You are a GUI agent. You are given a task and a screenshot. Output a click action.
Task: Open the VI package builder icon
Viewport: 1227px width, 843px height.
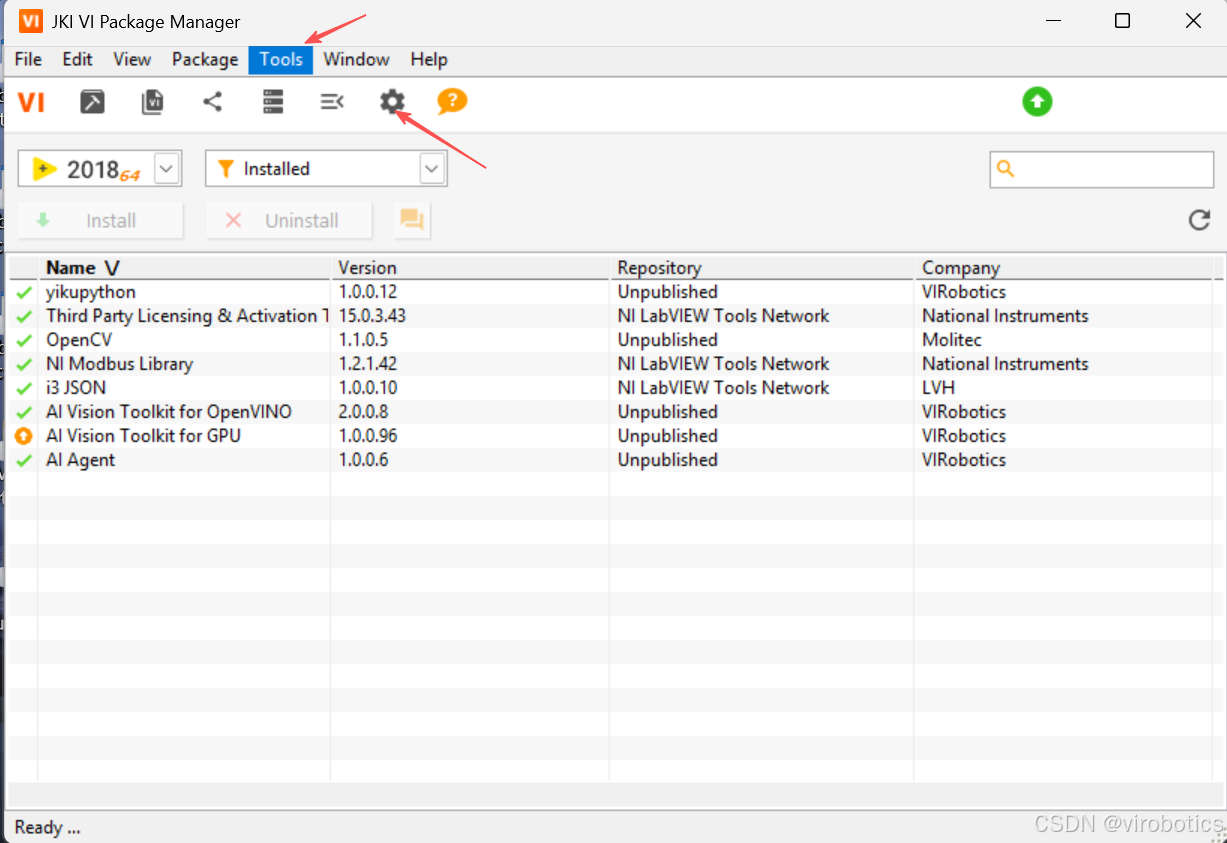(x=92, y=102)
